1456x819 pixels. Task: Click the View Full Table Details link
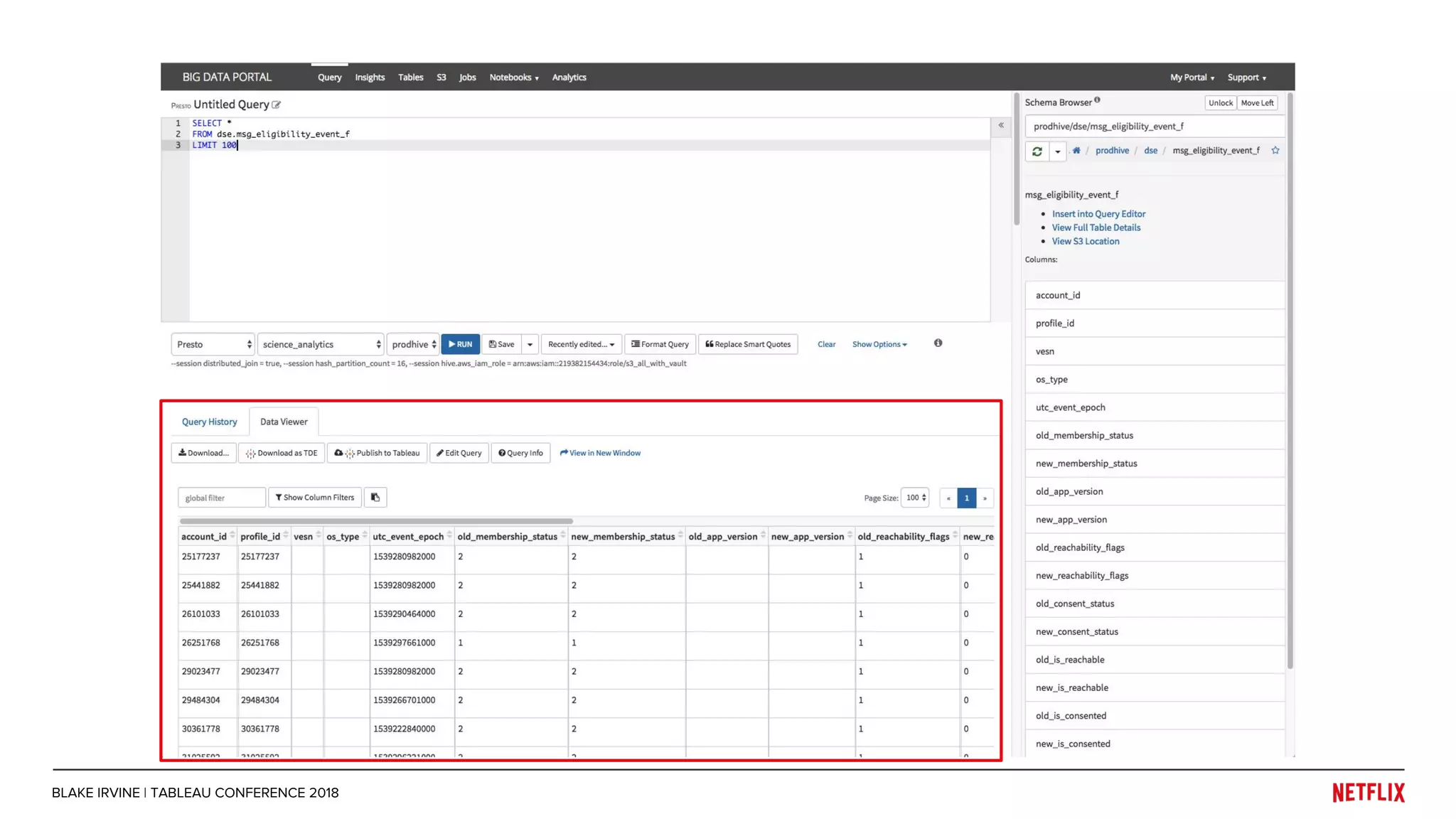1096,227
